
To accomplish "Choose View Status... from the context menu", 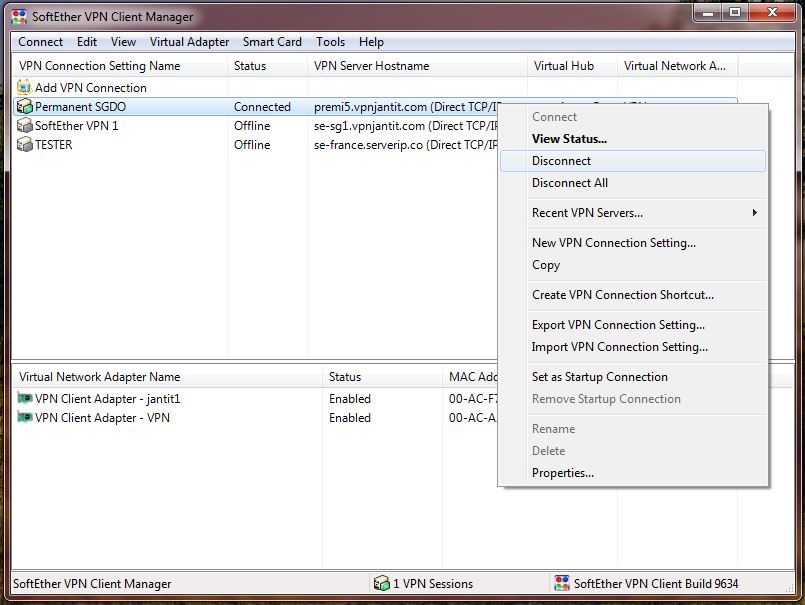I will pos(632,139).
